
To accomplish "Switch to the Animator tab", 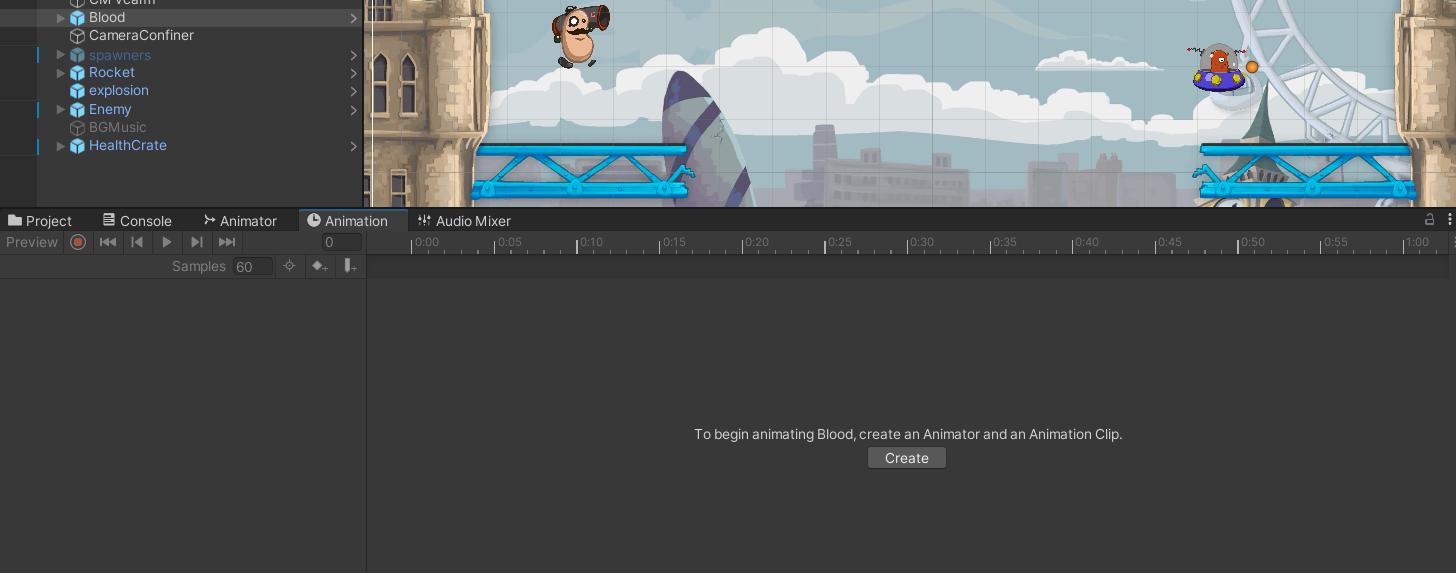I will point(240,221).
